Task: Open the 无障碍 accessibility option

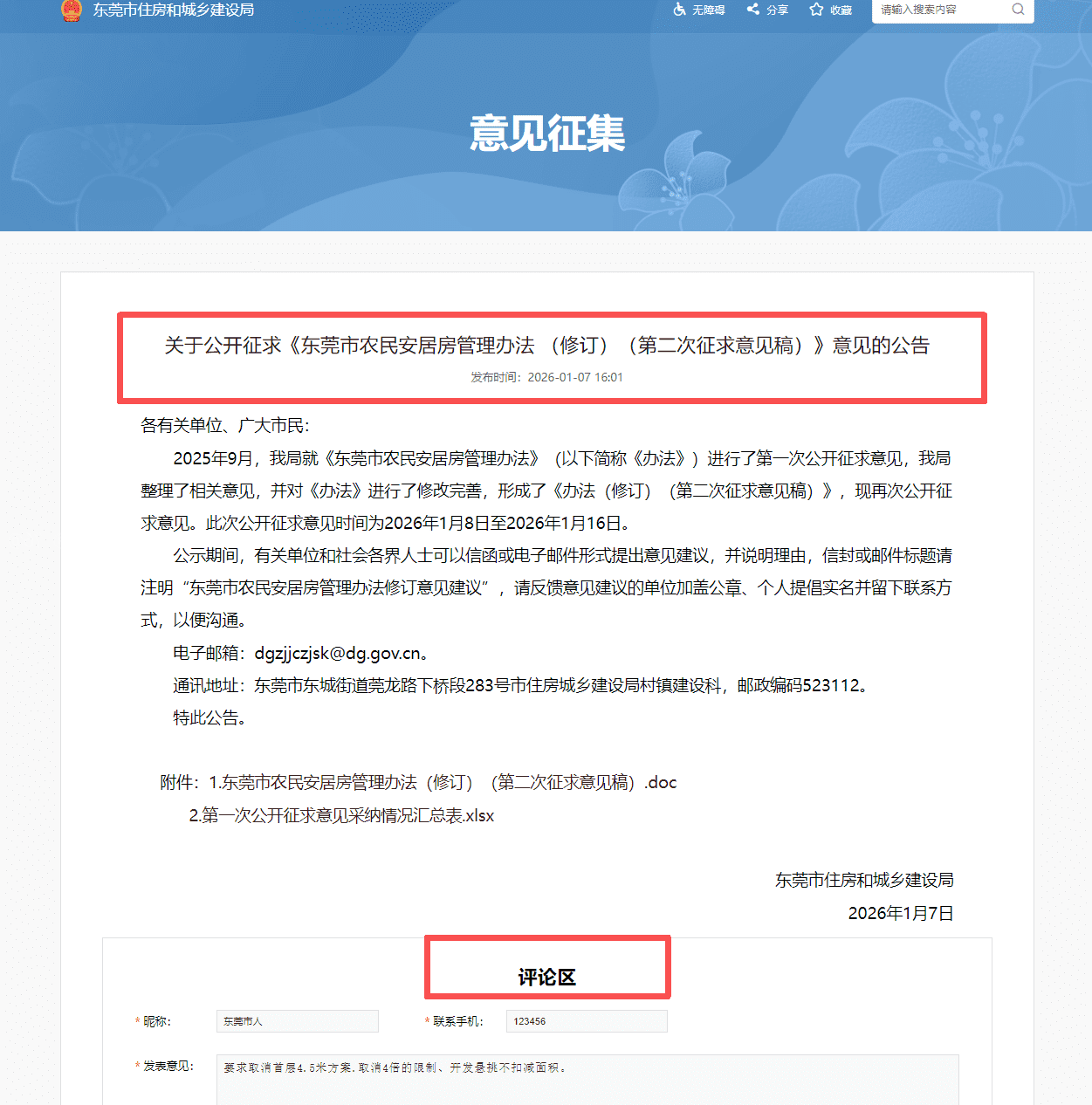Action: [x=699, y=10]
